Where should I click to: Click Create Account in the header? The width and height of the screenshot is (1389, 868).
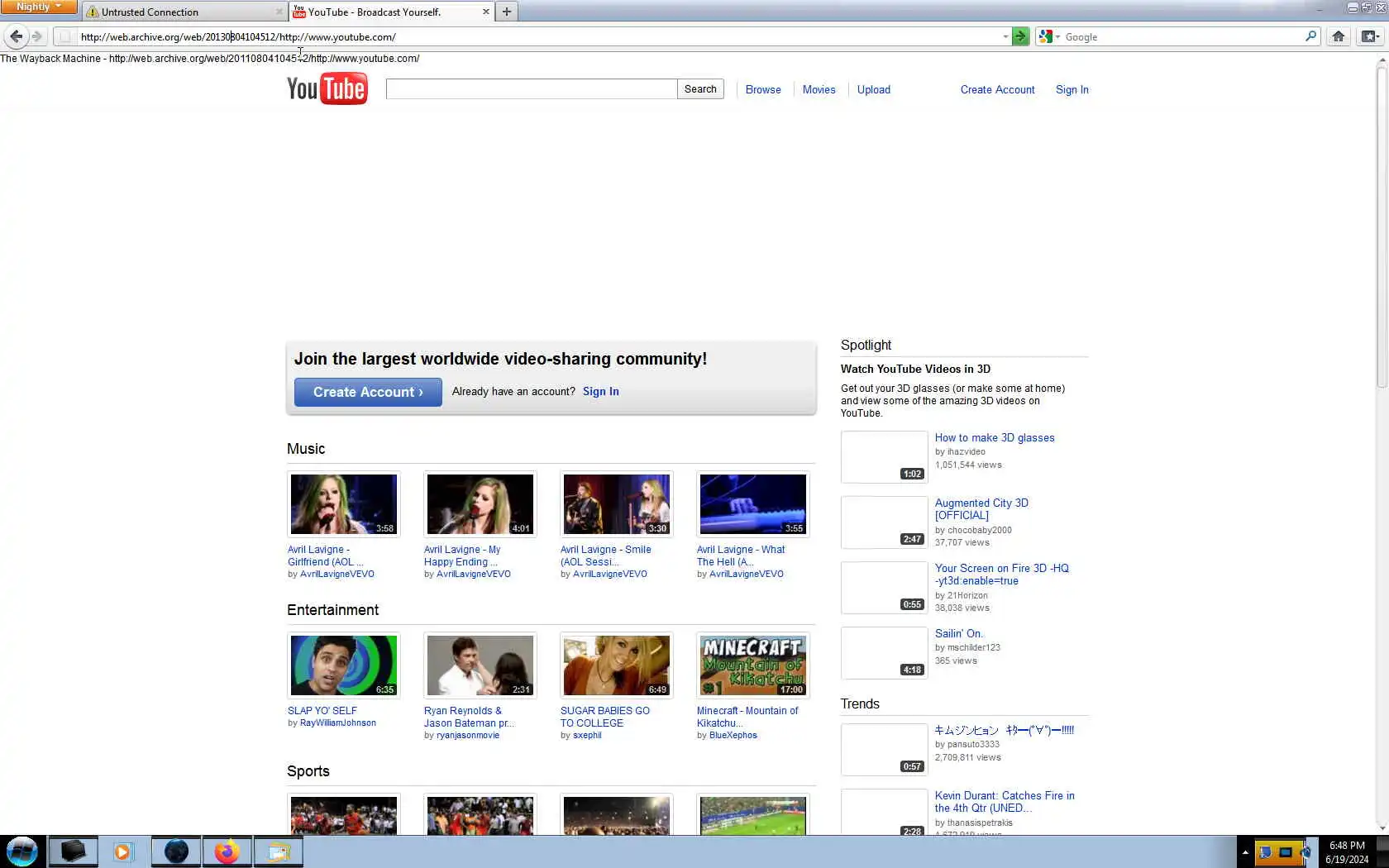[997, 89]
